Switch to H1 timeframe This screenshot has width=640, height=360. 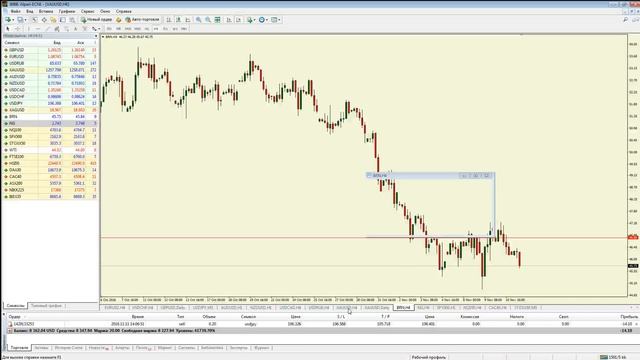pyautogui.click(x=147, y=29)
